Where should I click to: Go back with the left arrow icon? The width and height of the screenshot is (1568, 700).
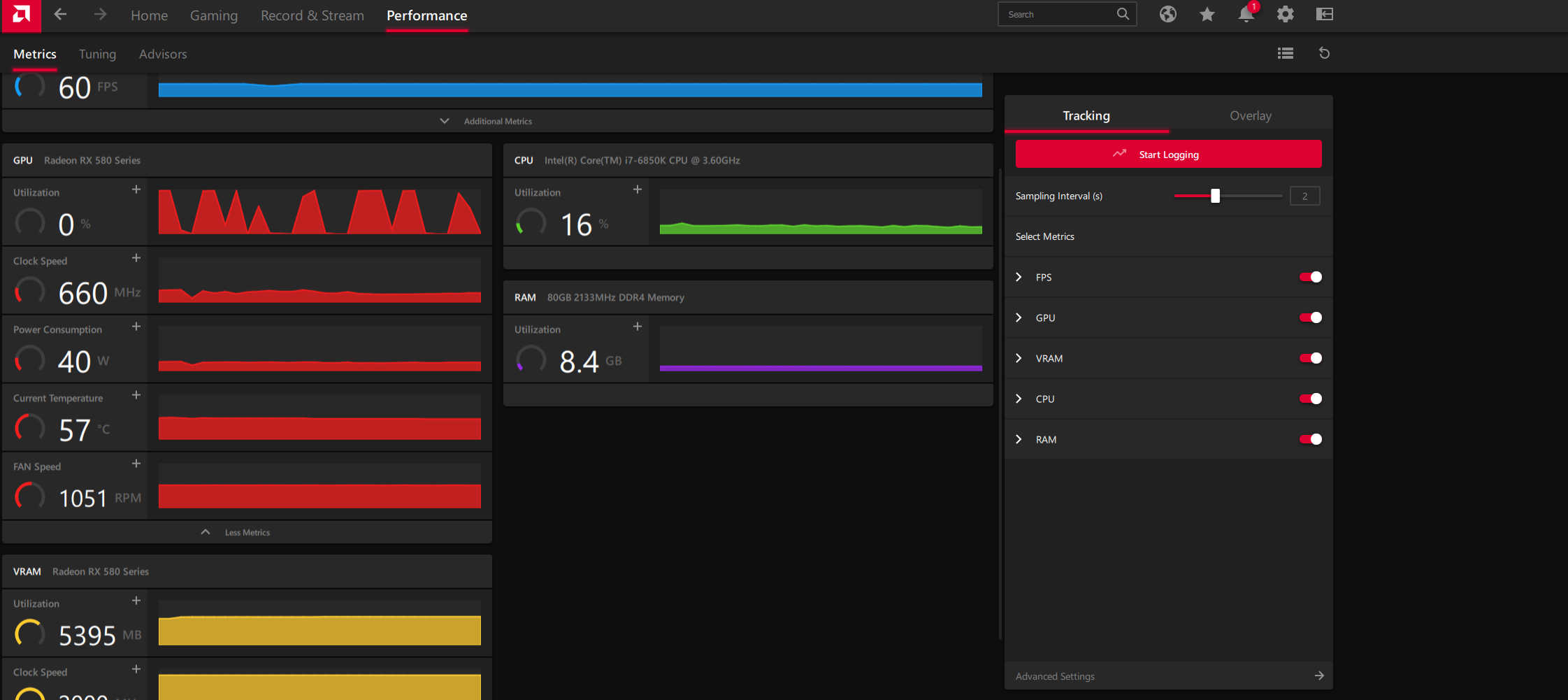(60, 15)
